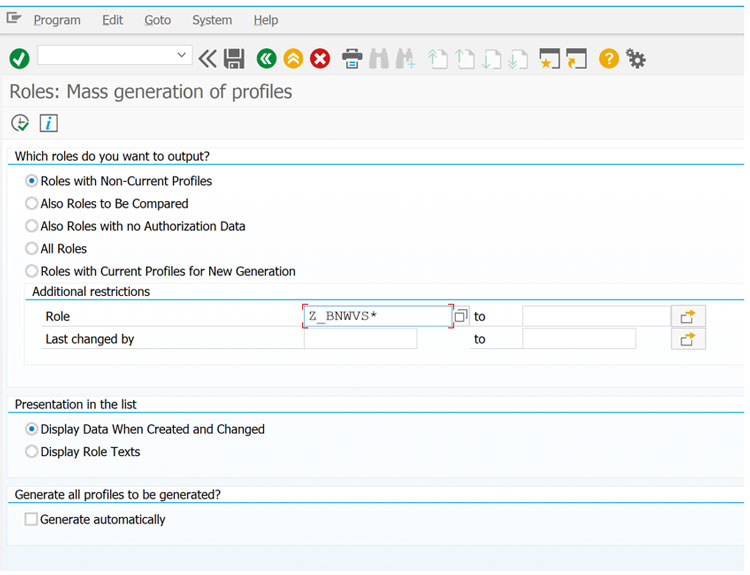The width and height of the screenshot is (750, 575).
Task: Click the Print icon in toolbar
Action: (352, 59)
